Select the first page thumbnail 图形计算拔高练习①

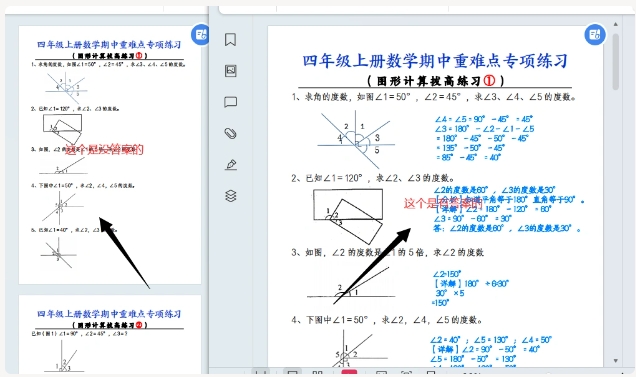point(110,155)
